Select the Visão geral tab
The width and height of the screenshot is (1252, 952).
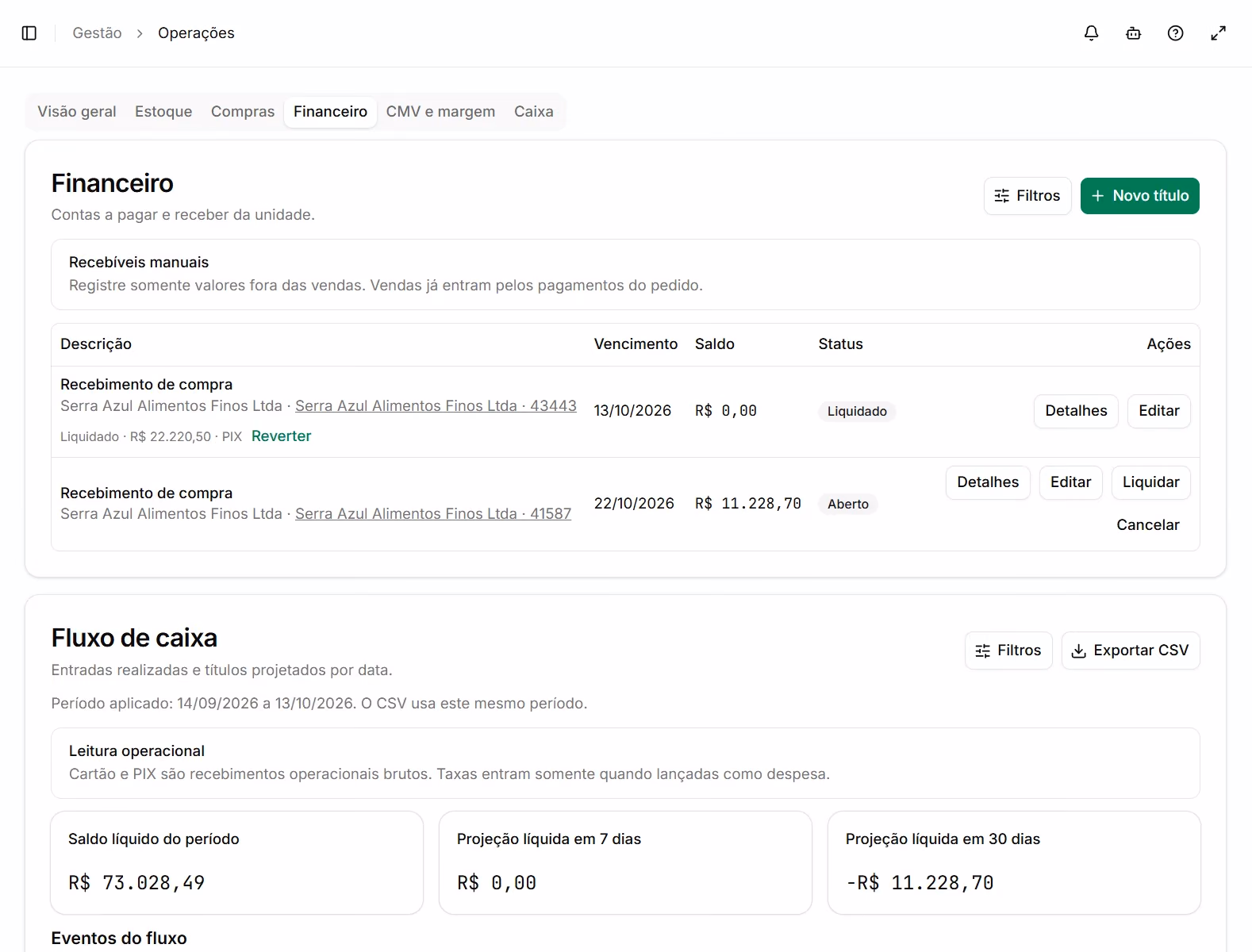pos(77,112)
